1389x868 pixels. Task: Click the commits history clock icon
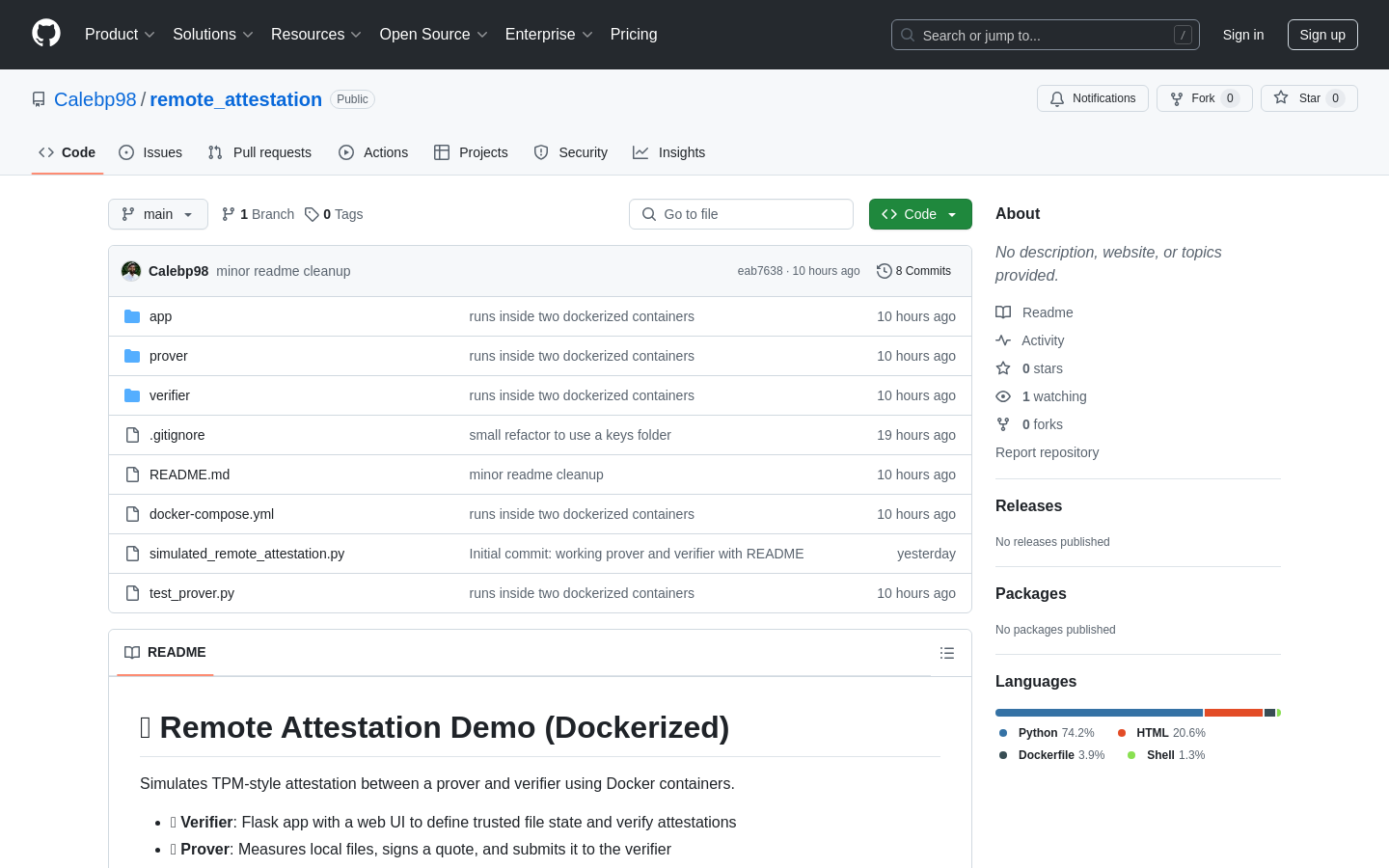click(x=884, y=271)
